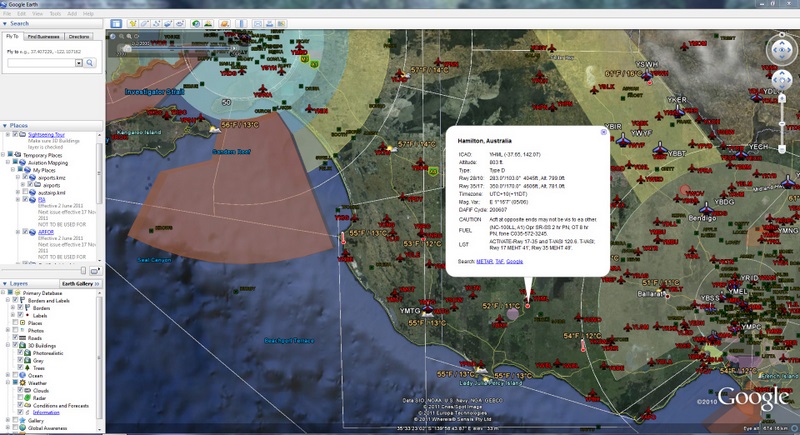Open view in Google Maps icon
This screenshot has height=435, width=800.
coord(281,23)
